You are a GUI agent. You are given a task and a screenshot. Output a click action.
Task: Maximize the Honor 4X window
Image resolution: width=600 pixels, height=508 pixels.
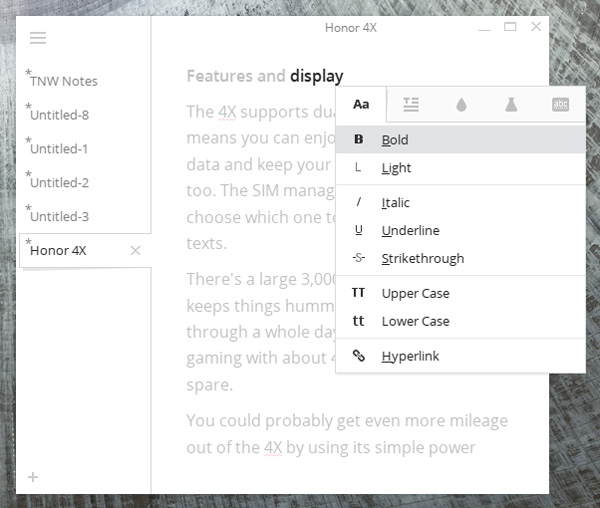510,27
